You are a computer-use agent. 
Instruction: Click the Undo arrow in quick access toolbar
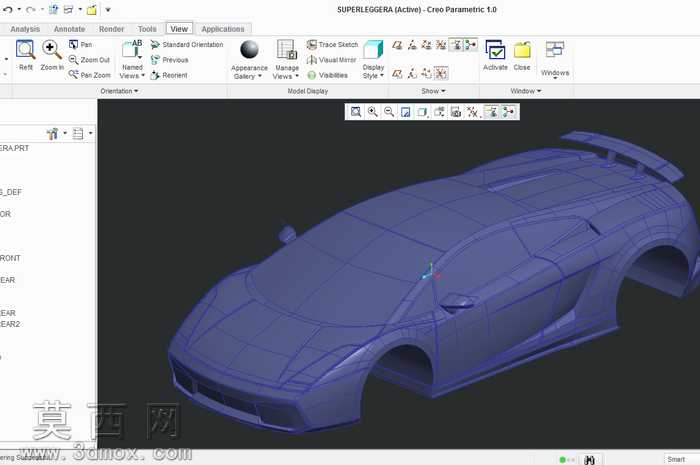pyautogui.click(x=8, y=9)
